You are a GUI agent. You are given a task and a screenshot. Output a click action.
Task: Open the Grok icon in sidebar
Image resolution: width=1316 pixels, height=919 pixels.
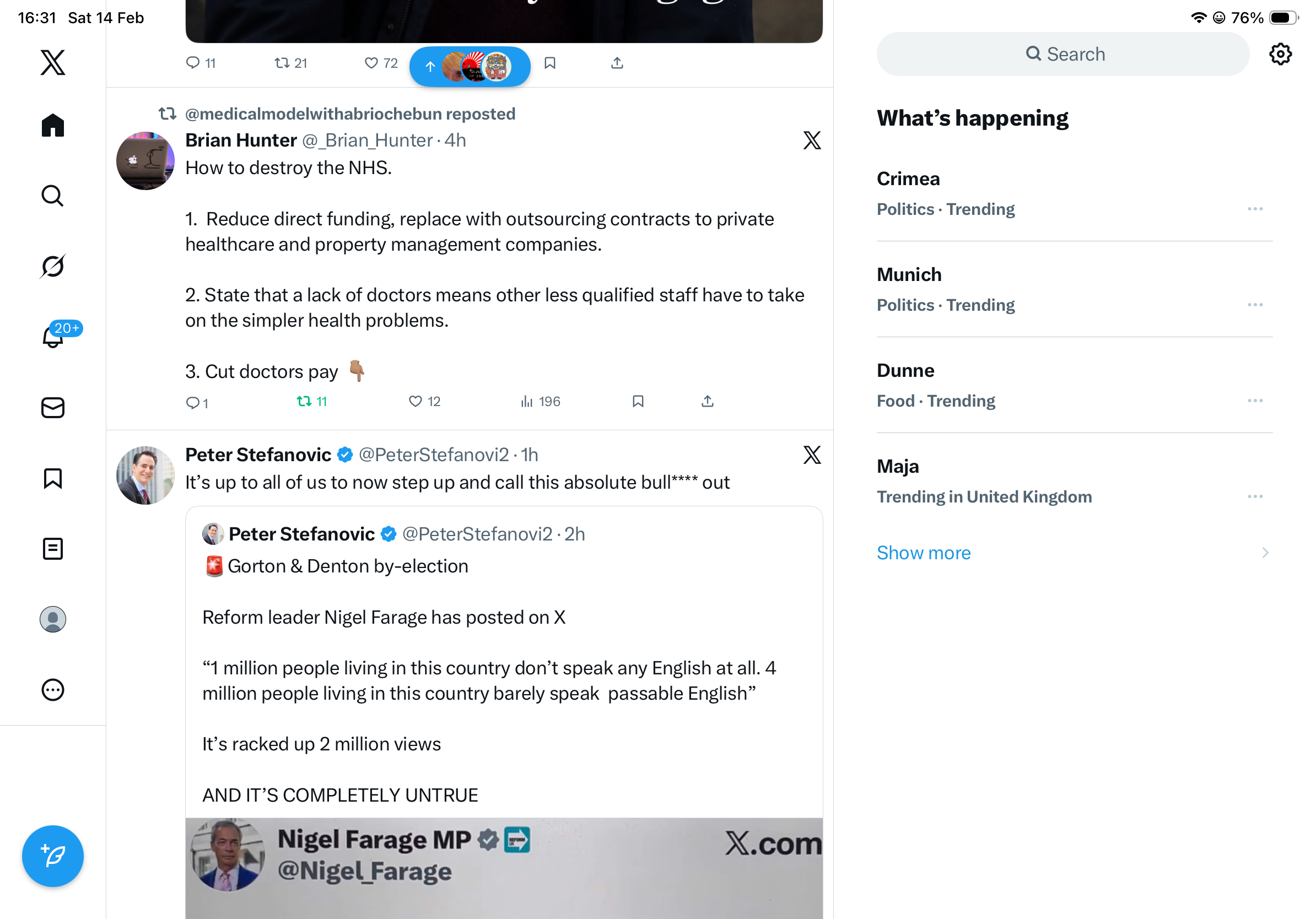click(x=53, y=266)
